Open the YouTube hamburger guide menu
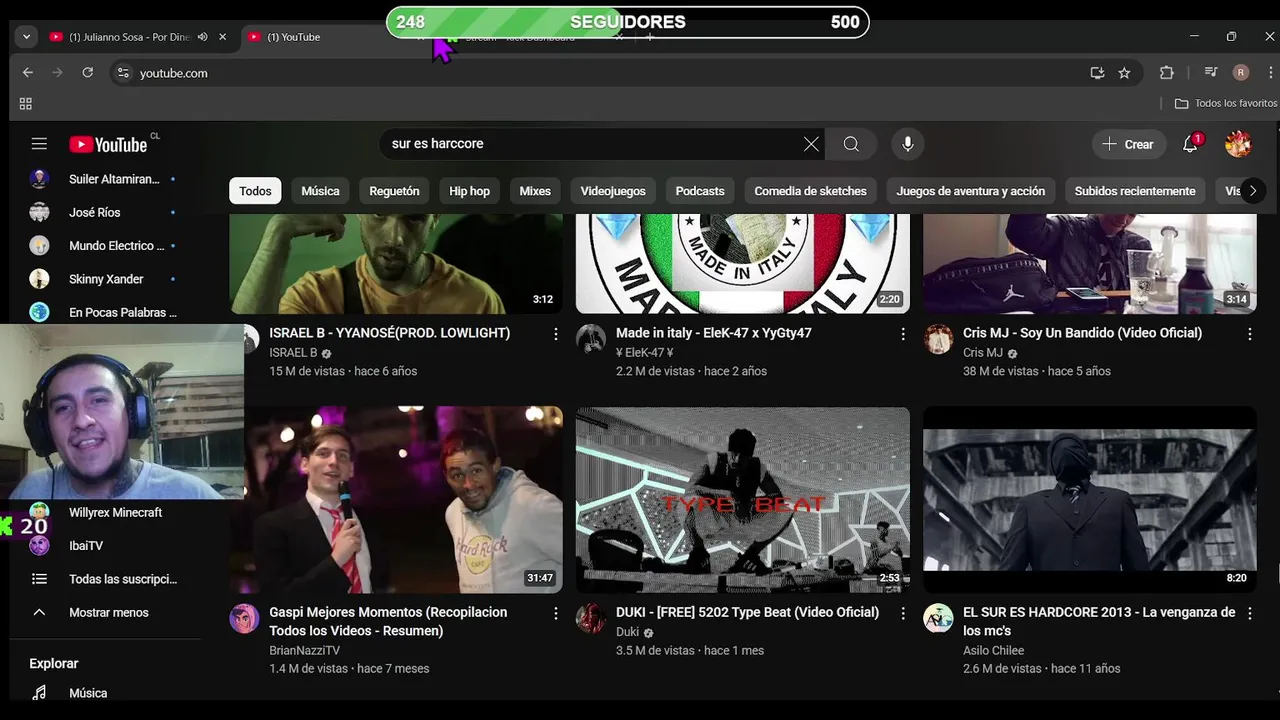The image size is (1280, 720). (x=39, y=144)
